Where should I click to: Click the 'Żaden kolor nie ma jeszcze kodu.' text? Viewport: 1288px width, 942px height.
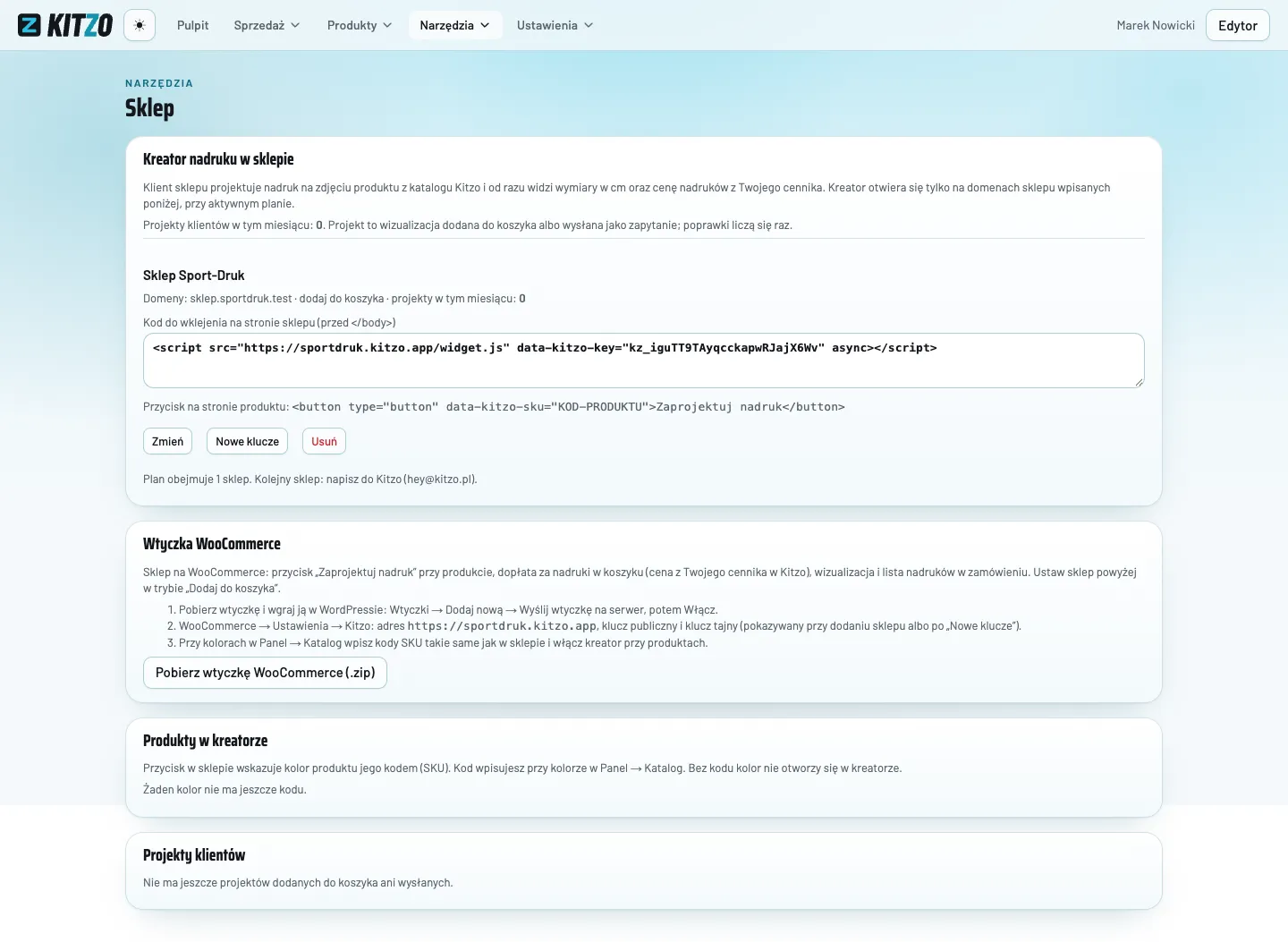pyautogui.click(x=225, y=790)
